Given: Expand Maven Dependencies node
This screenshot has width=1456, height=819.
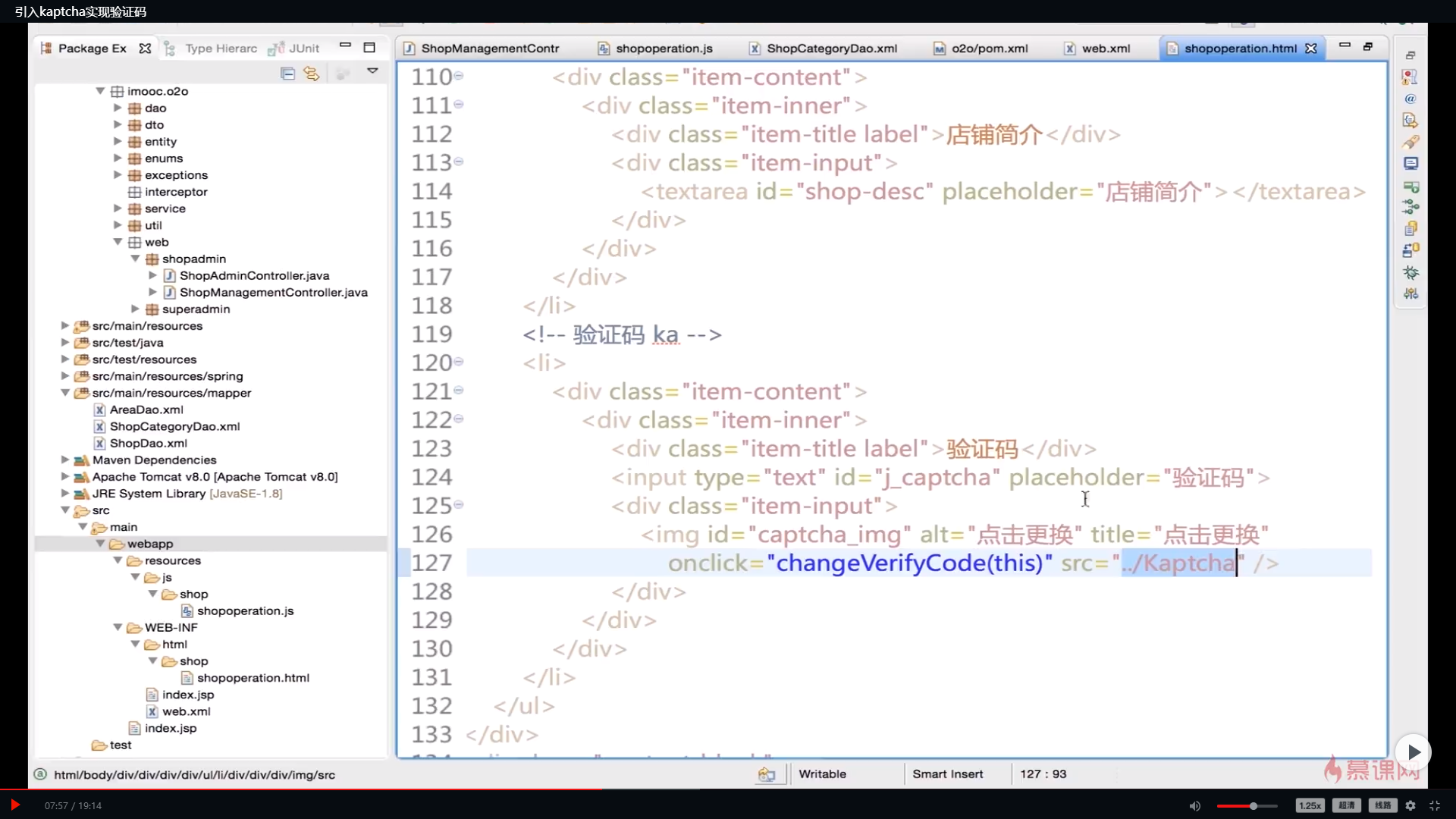Looking at the screenshot, I should click(x=65, y=460).
